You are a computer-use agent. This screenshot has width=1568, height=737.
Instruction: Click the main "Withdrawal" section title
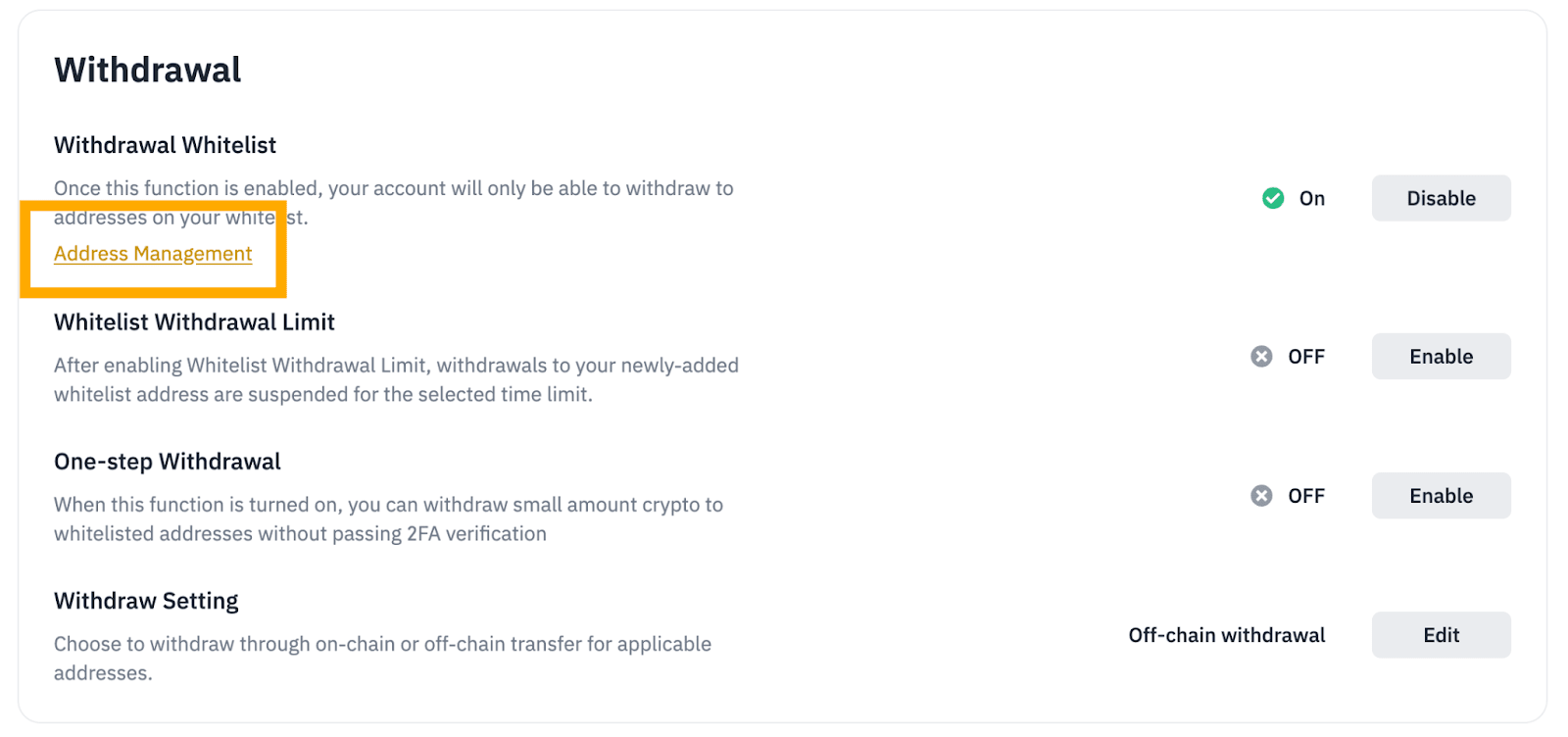point(148,71)
